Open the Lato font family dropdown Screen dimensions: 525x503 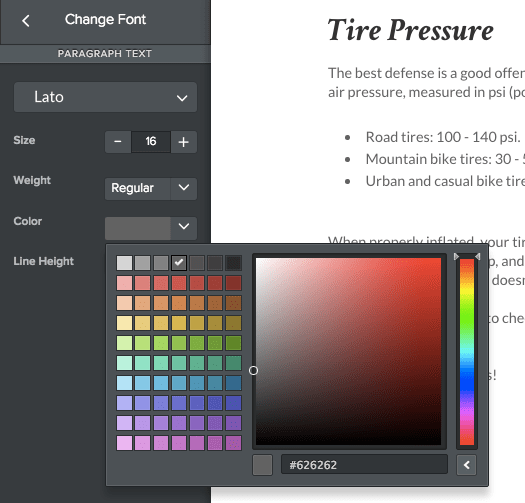pyautogui.click(x=105, y=97)
